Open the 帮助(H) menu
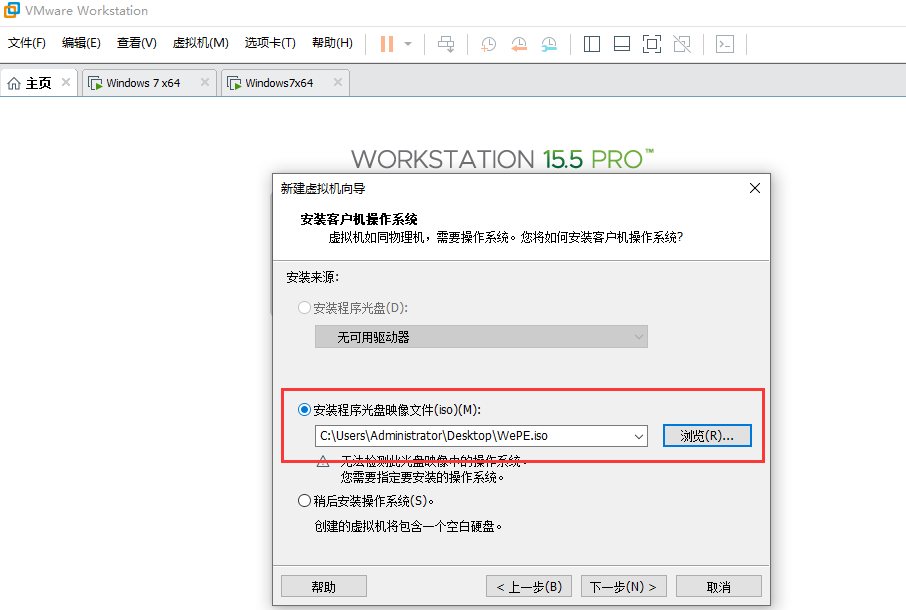Screen dimensions: 906x610 point(332,43)
